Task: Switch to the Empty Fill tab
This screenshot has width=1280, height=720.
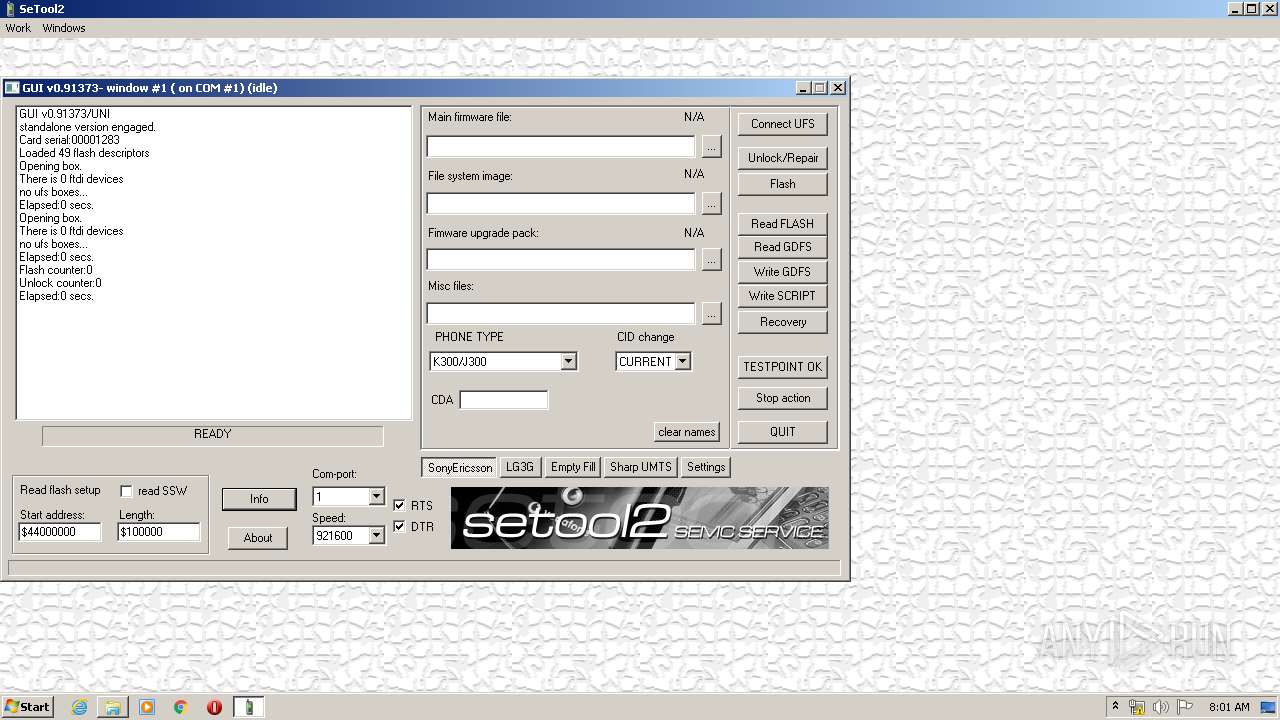Action: click(x=573, y=467)
